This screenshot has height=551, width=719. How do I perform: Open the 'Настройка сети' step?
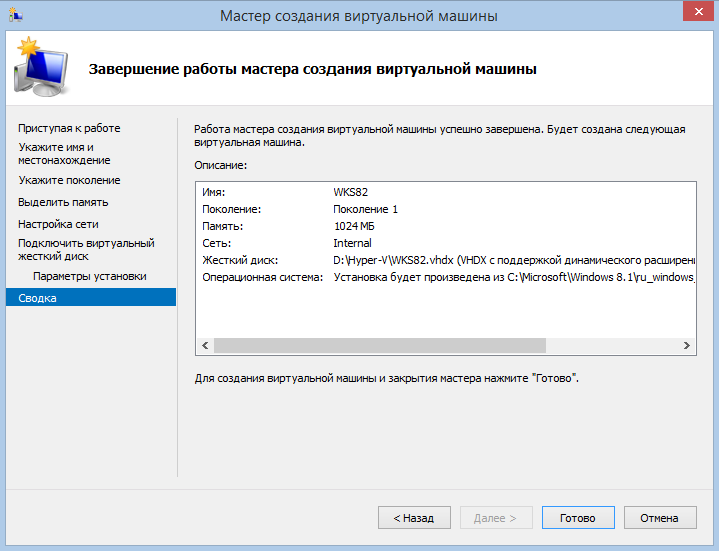(x=58, y=224)
